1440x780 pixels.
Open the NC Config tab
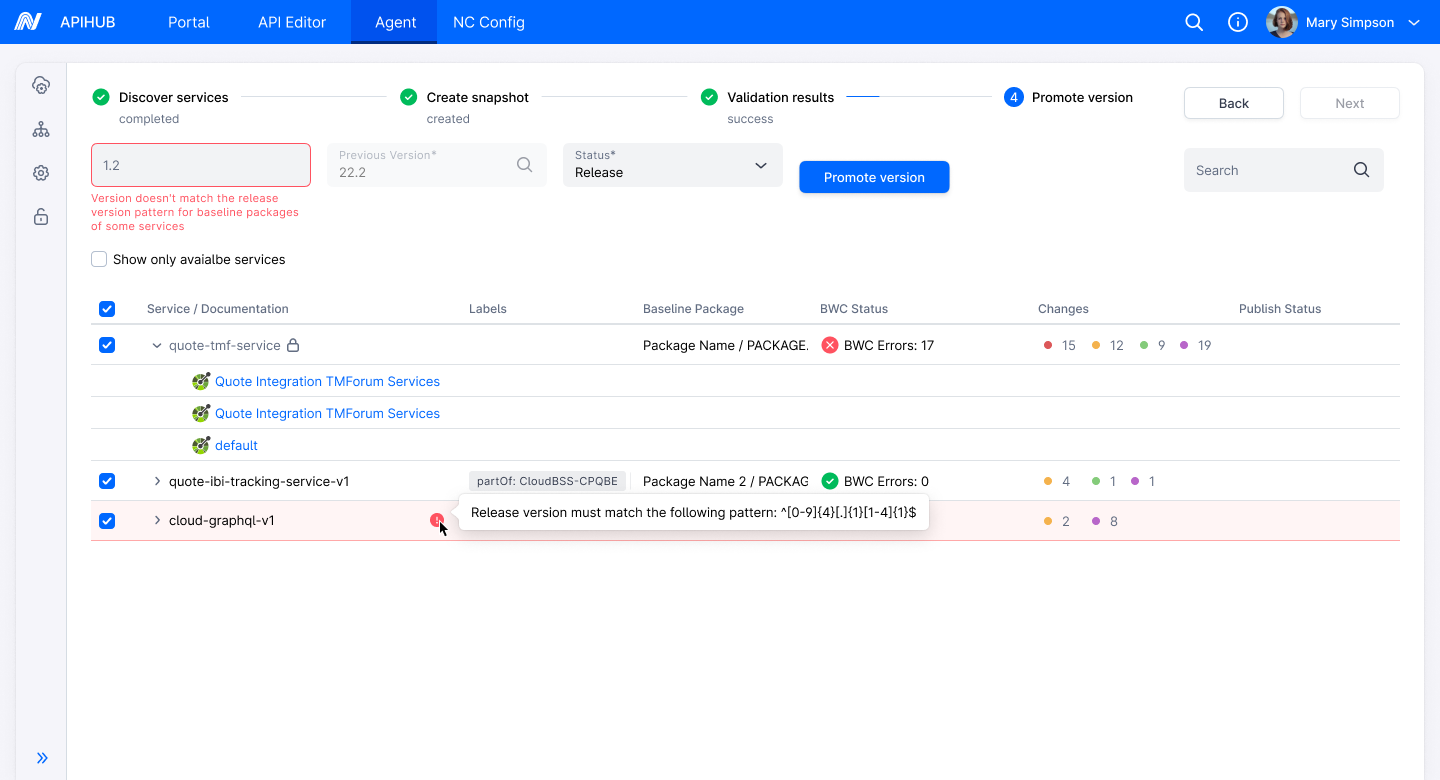(489, 22)
